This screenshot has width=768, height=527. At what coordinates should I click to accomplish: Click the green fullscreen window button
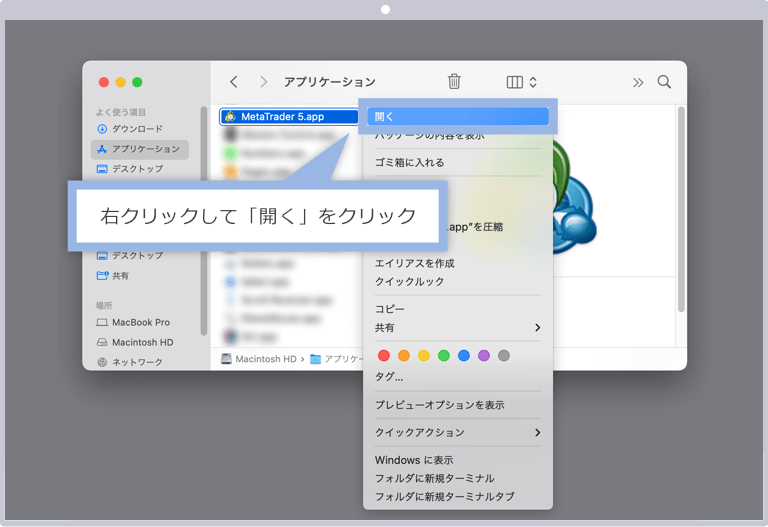137,82
